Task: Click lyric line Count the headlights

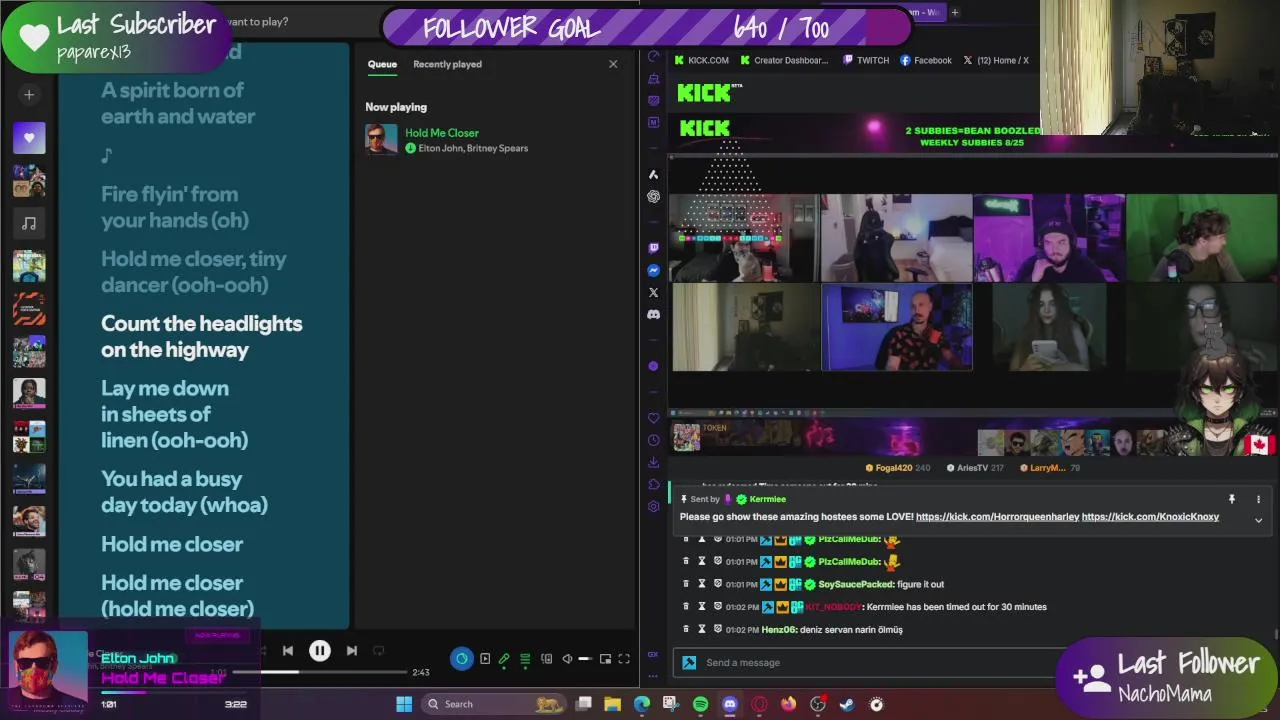Action: pos(201,336)
